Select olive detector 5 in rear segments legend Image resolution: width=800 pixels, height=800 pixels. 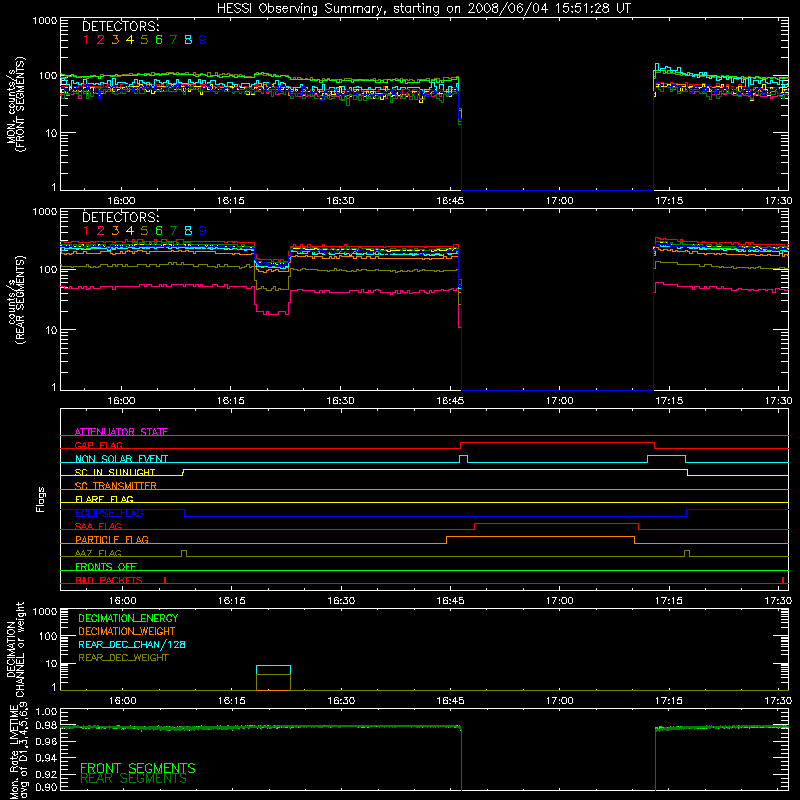coord(144,231)
